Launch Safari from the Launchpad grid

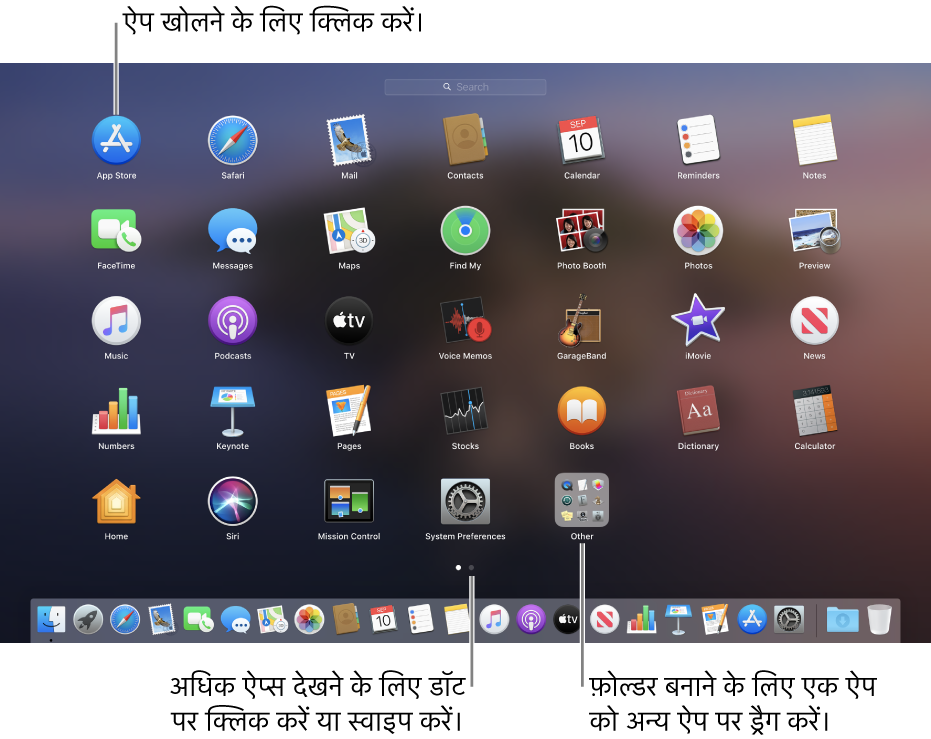tap(233, 140)
